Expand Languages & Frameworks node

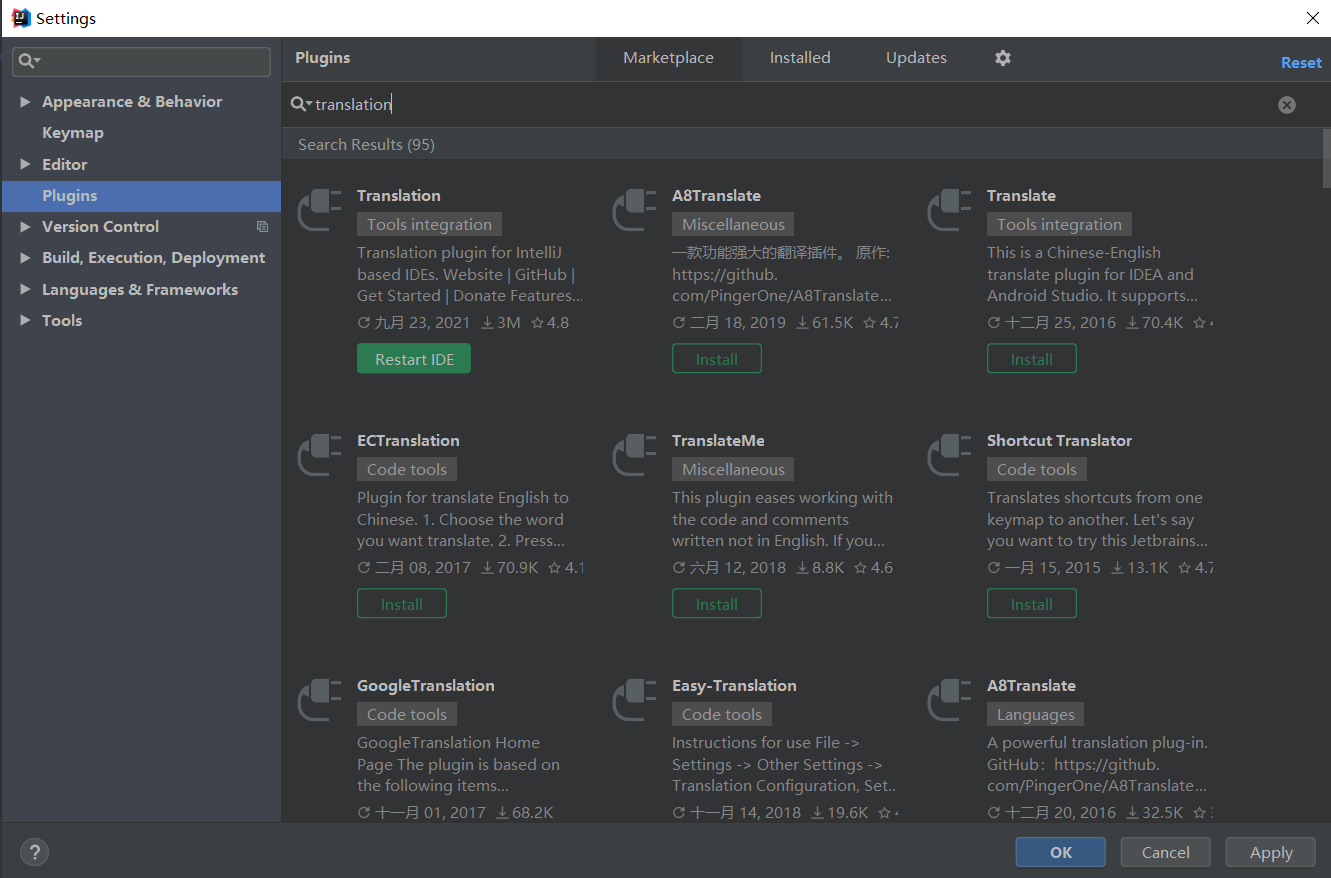pyautogui.click(x=25, y=290)
